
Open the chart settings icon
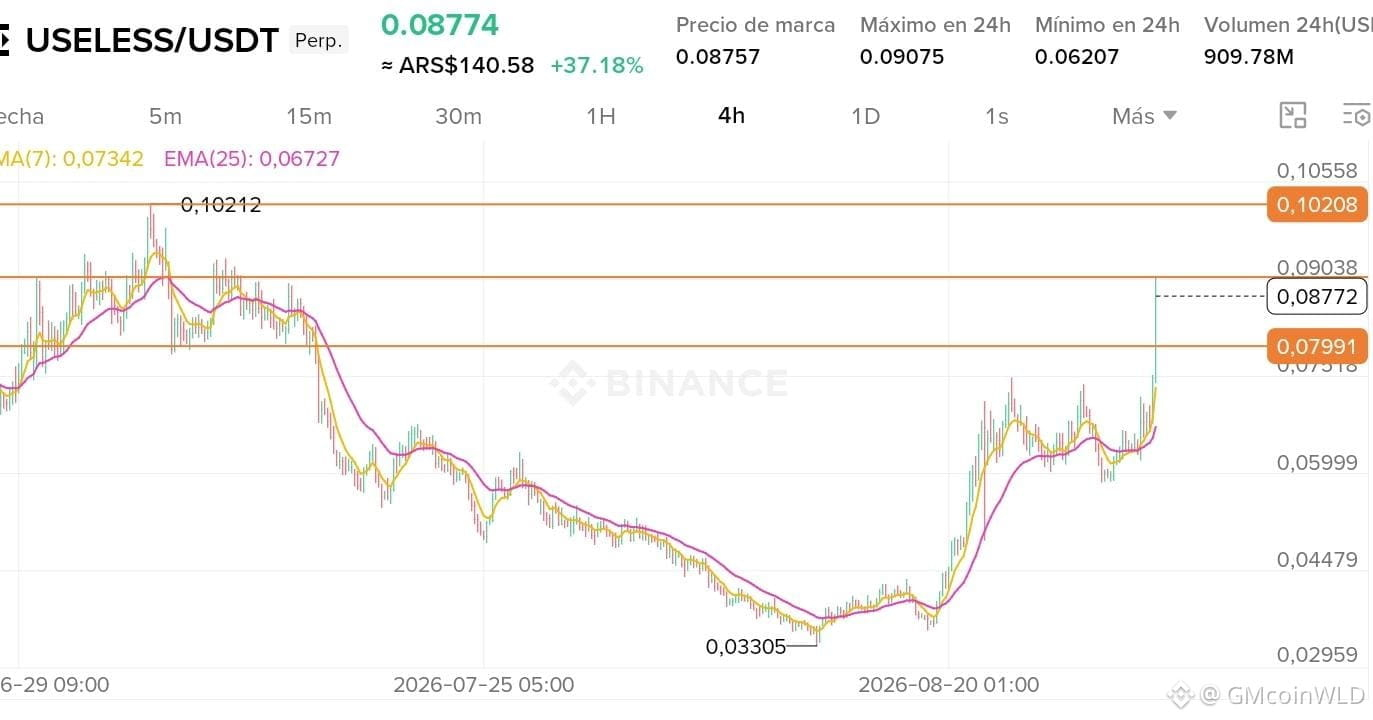point(1357,115)
